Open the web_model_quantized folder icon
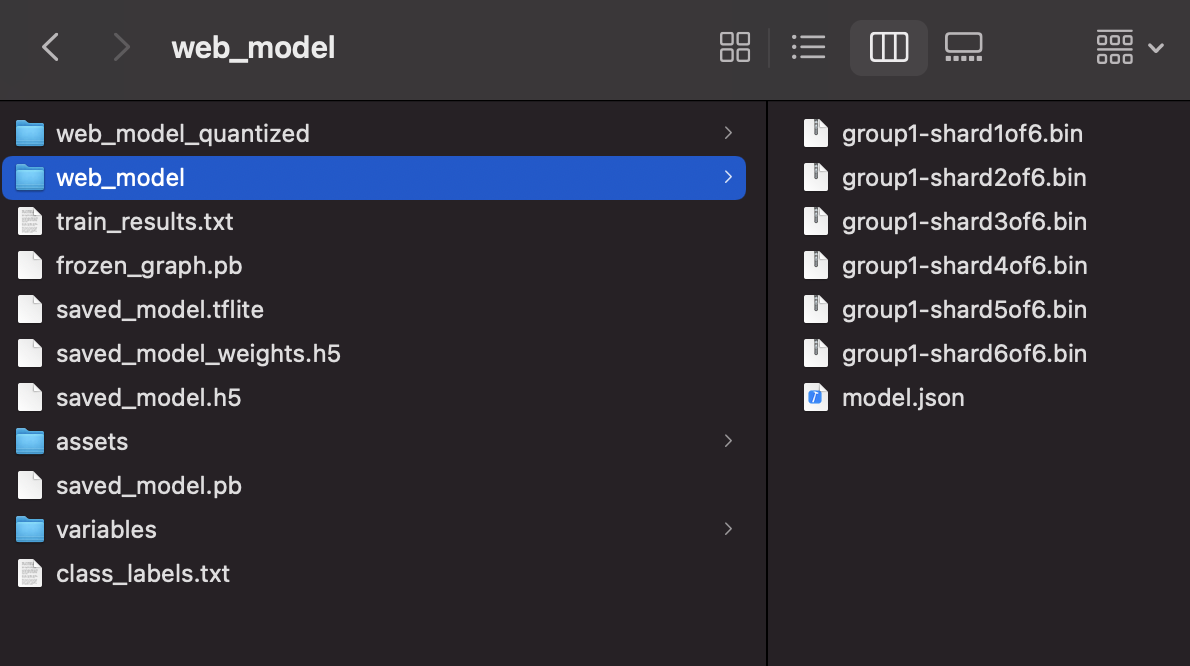 [x=30, y=133]
